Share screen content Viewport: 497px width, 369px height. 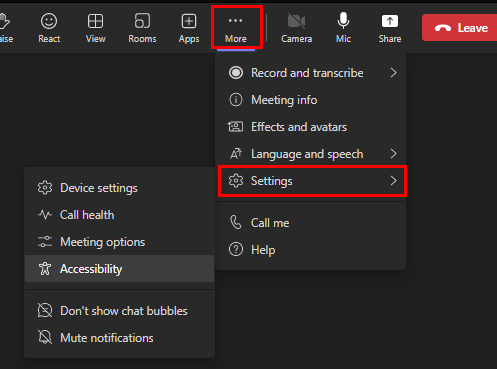390,28
